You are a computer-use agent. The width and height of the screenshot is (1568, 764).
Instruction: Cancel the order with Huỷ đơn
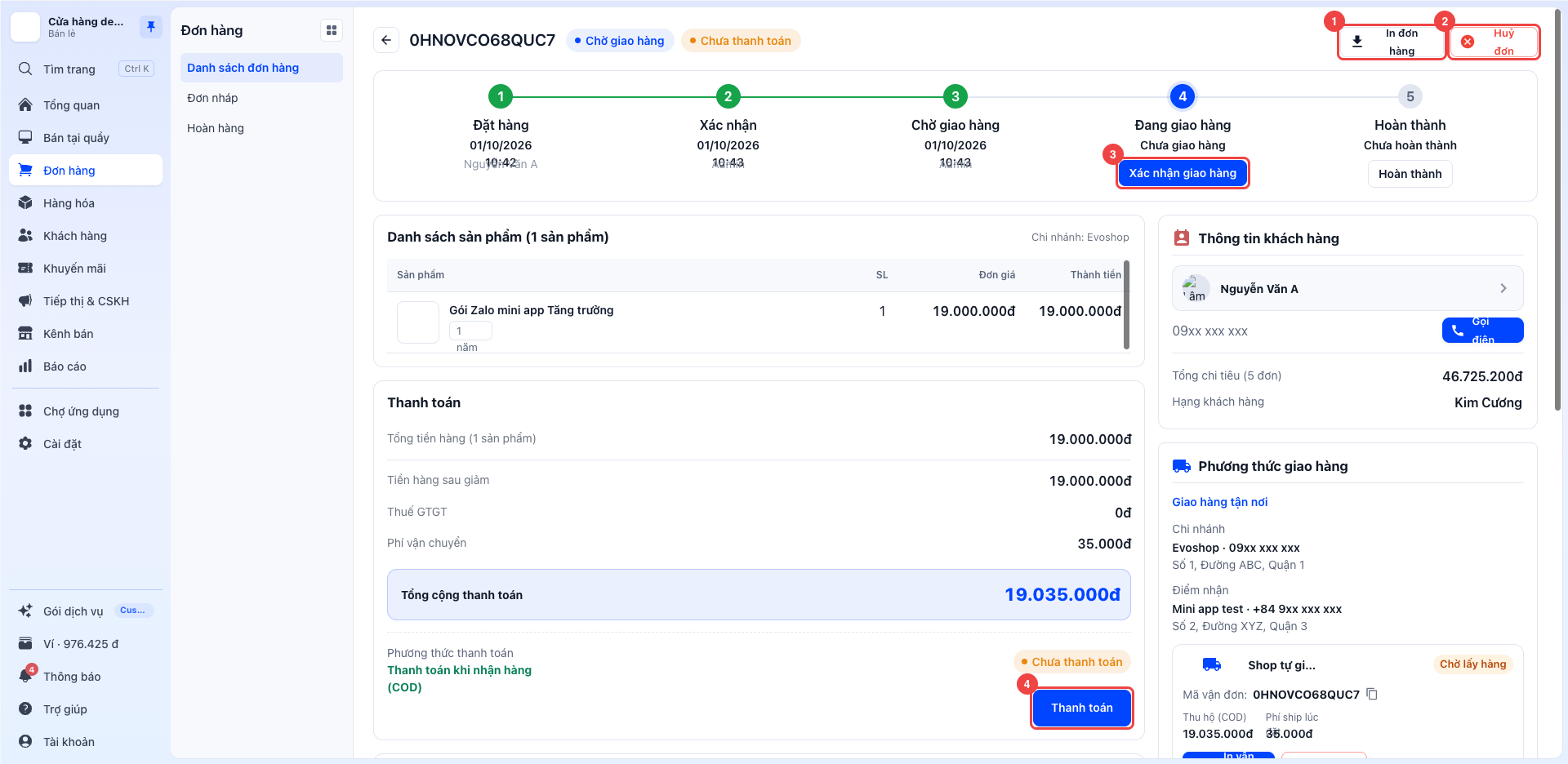pyautogui.click(x=1494, y=42)
